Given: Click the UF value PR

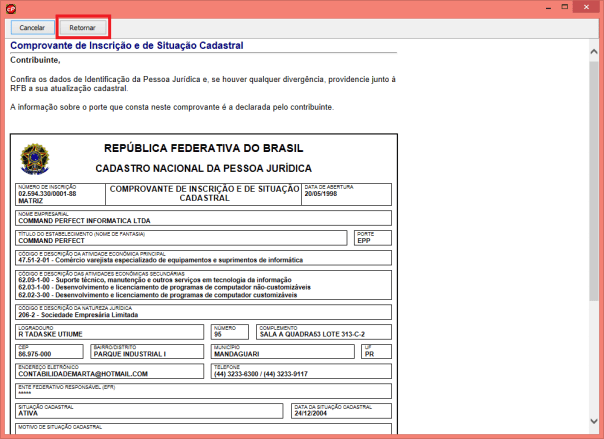Looking at the screenshot, I should click(x=369, y=354).
